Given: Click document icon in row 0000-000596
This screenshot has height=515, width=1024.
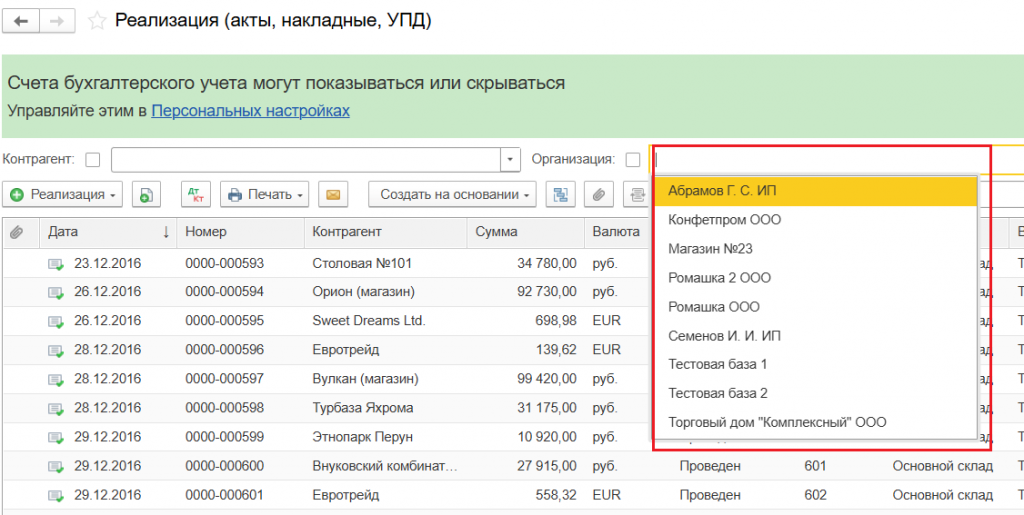Looking at the screenshot, I should pos(56,351).
